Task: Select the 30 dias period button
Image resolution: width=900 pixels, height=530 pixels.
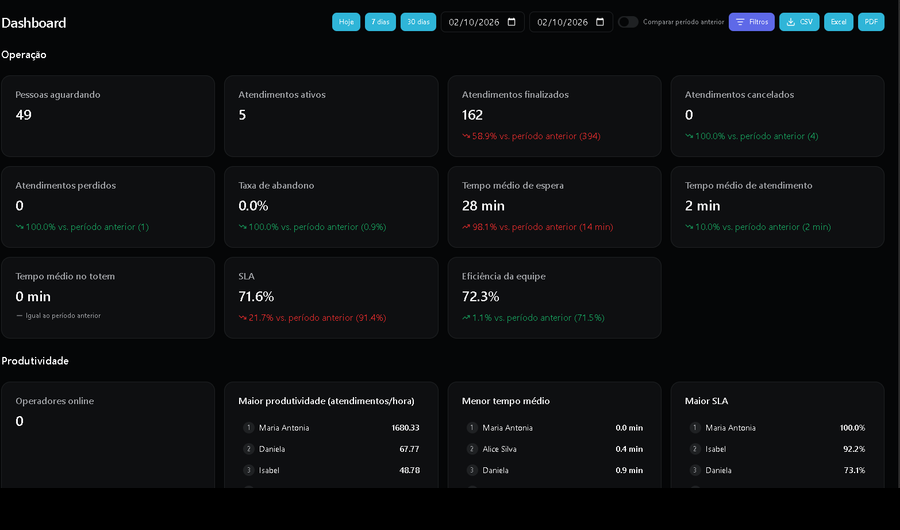Action: 418,22
